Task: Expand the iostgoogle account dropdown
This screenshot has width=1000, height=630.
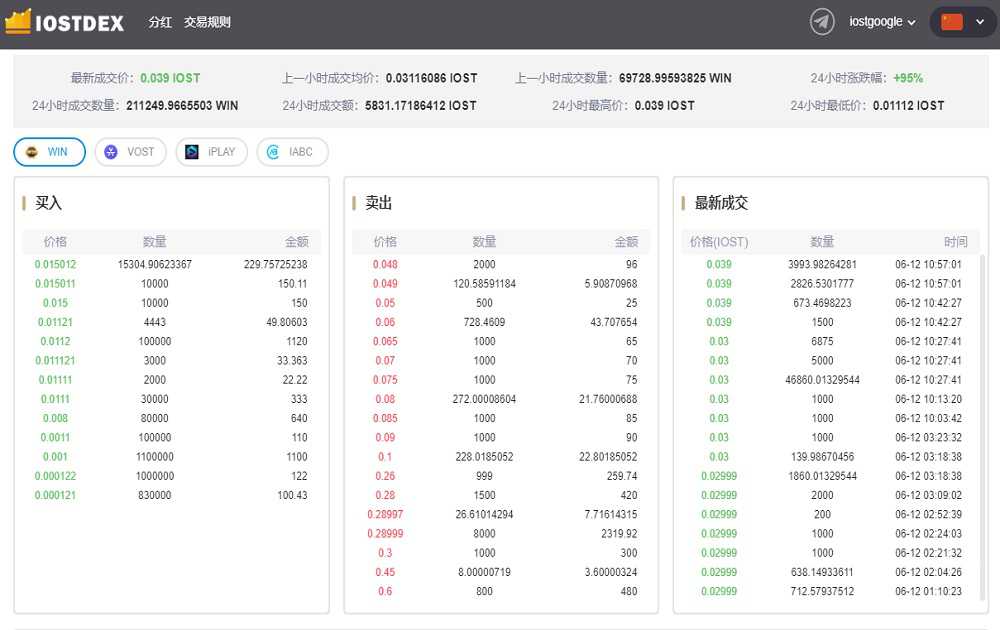Action: (x=883, y=22)
